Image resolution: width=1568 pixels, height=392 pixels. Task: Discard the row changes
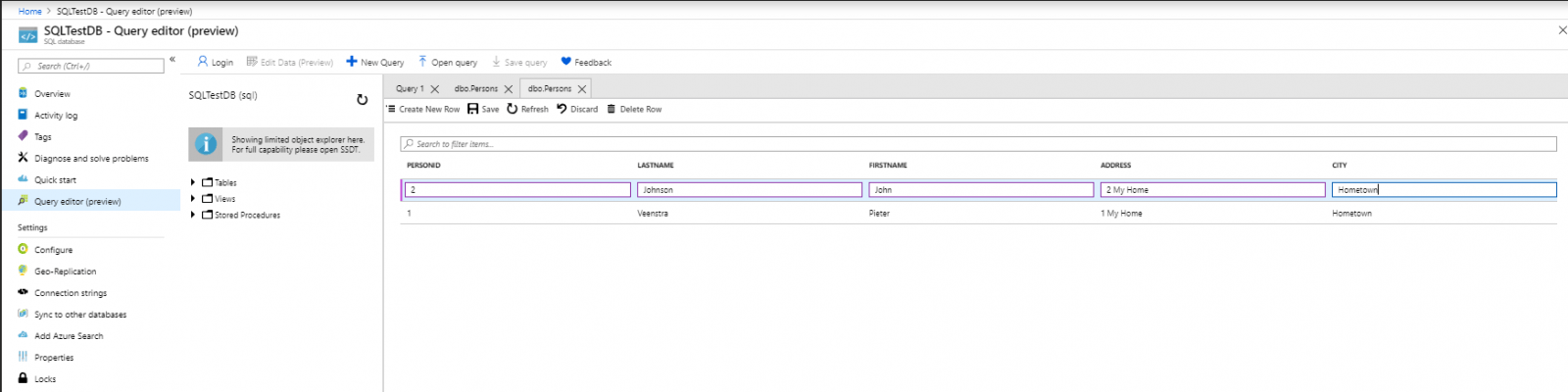[x=577, y=109]
